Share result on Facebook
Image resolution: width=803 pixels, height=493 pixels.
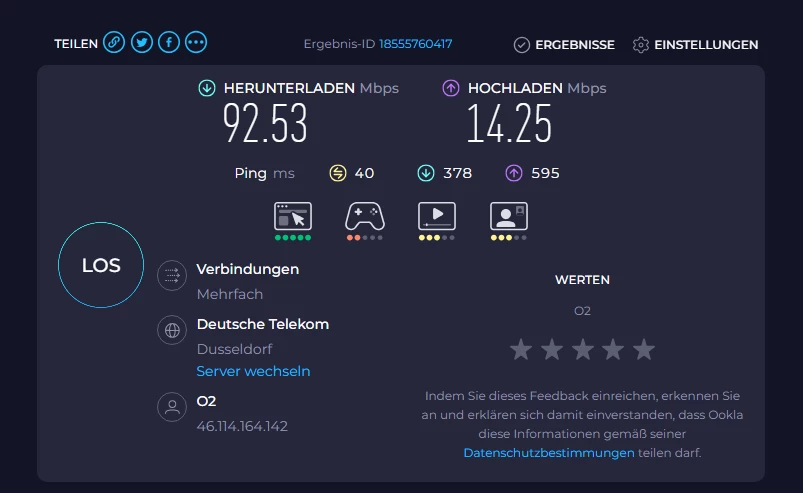coord(169,42)
